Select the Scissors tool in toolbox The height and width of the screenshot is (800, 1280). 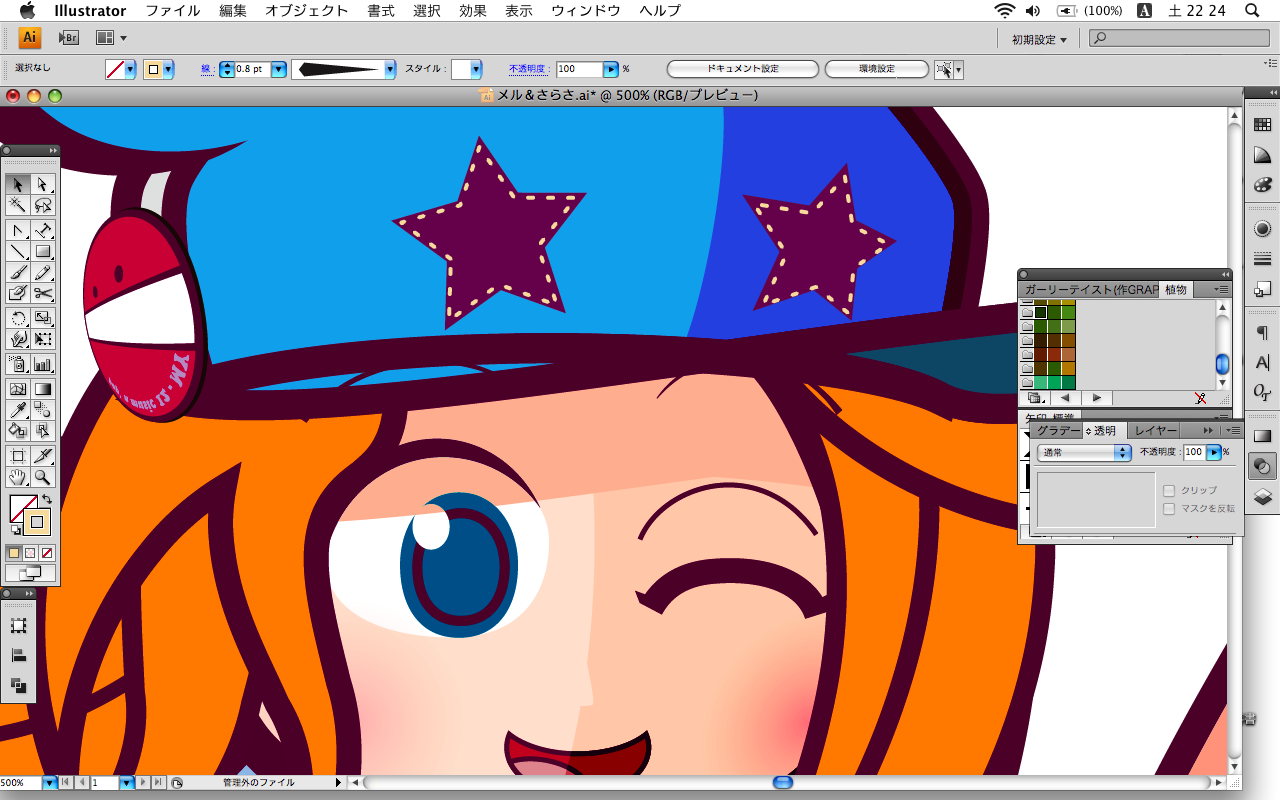tap(43, 293)
